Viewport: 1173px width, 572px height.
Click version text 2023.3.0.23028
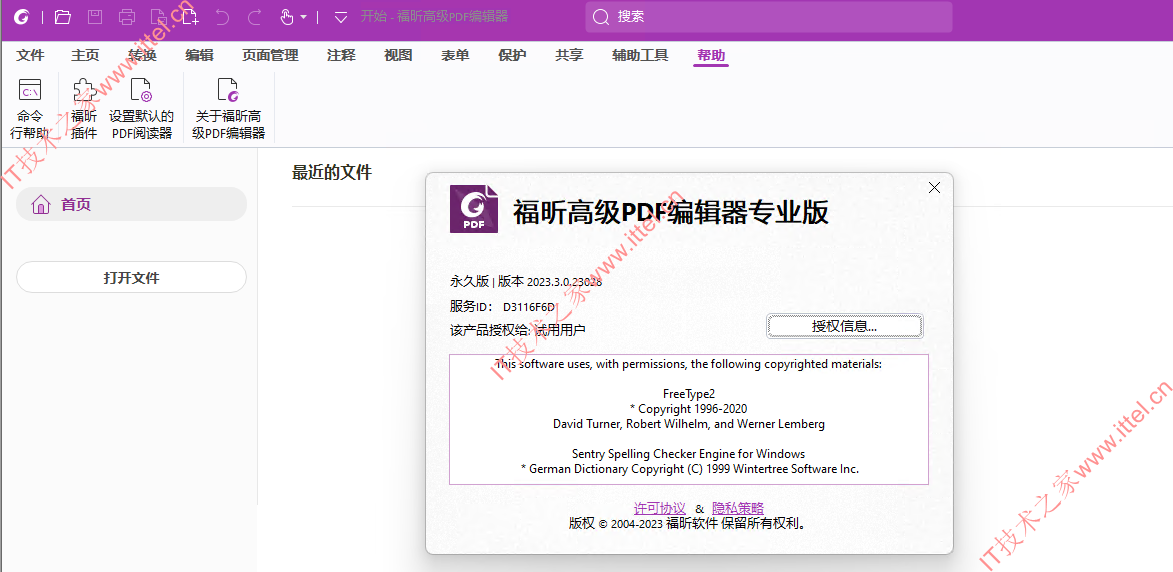click(565, 282)
